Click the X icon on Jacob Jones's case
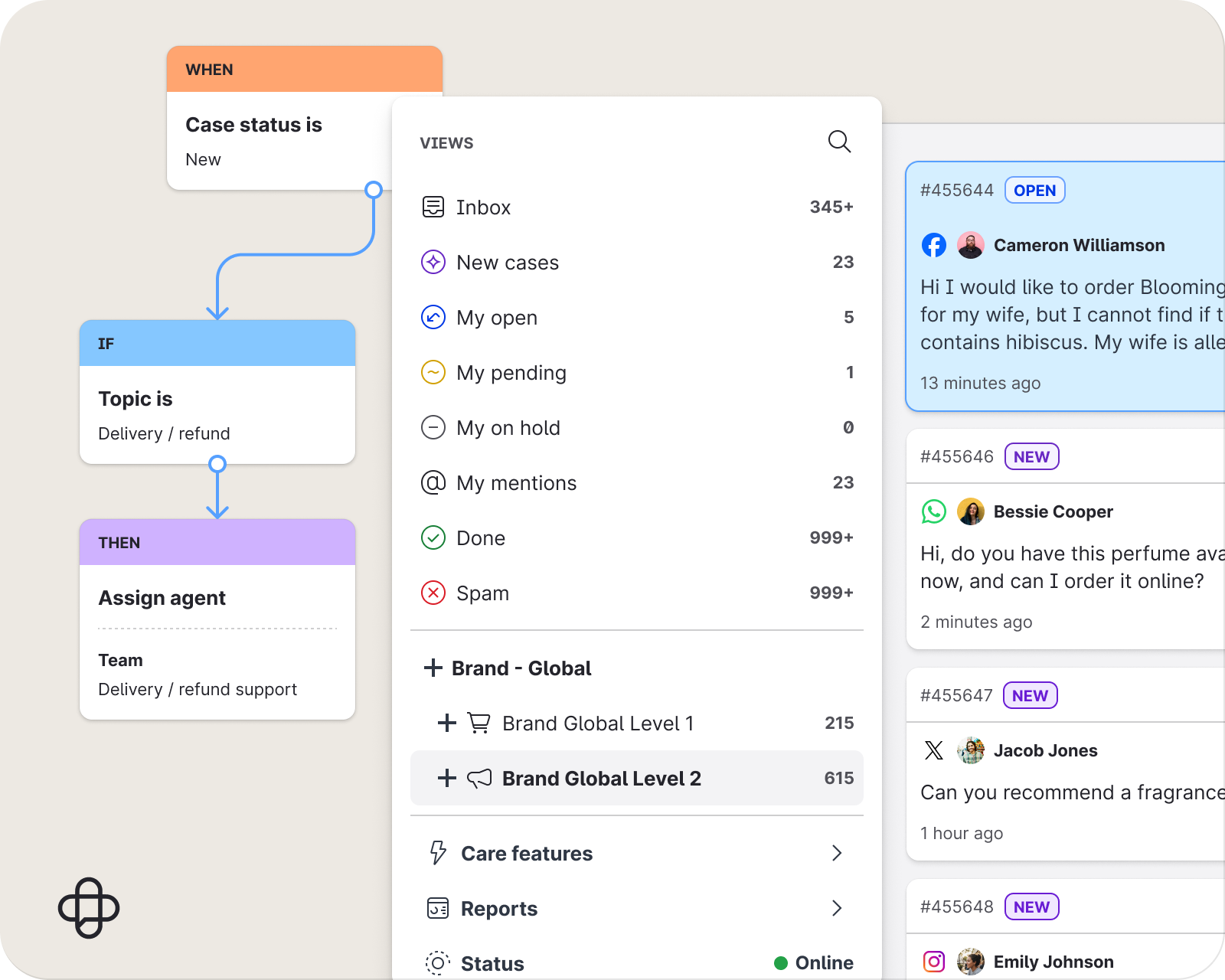The height and width of the screenshot is (980, 1225). click(933, 750)
